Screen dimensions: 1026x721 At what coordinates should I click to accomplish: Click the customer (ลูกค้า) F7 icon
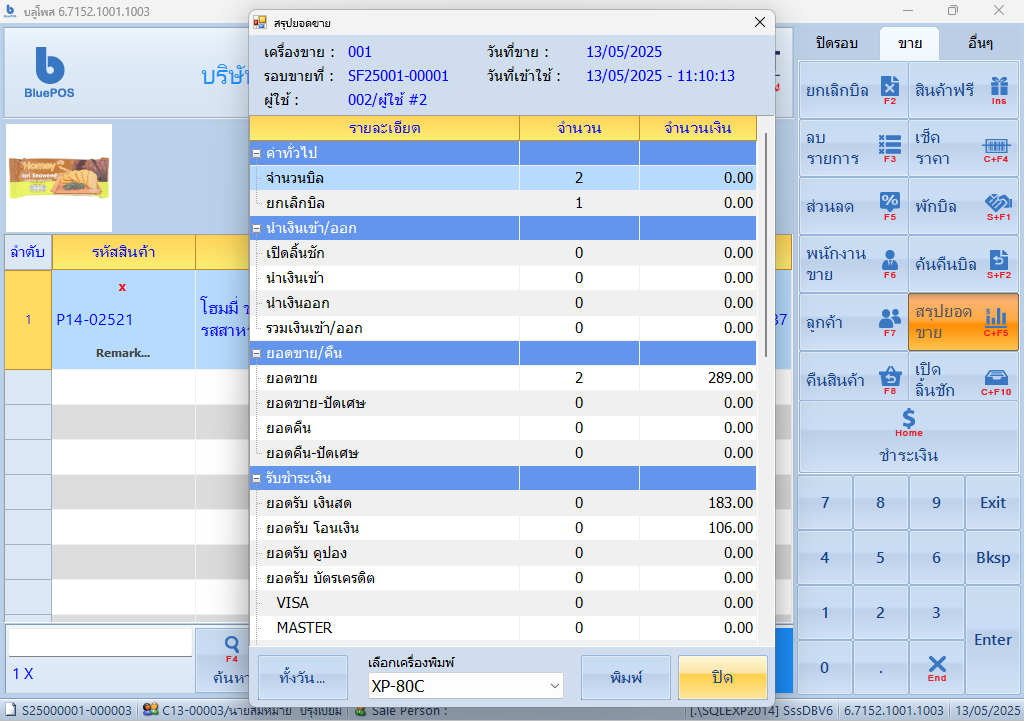click(x=889, y=320)
